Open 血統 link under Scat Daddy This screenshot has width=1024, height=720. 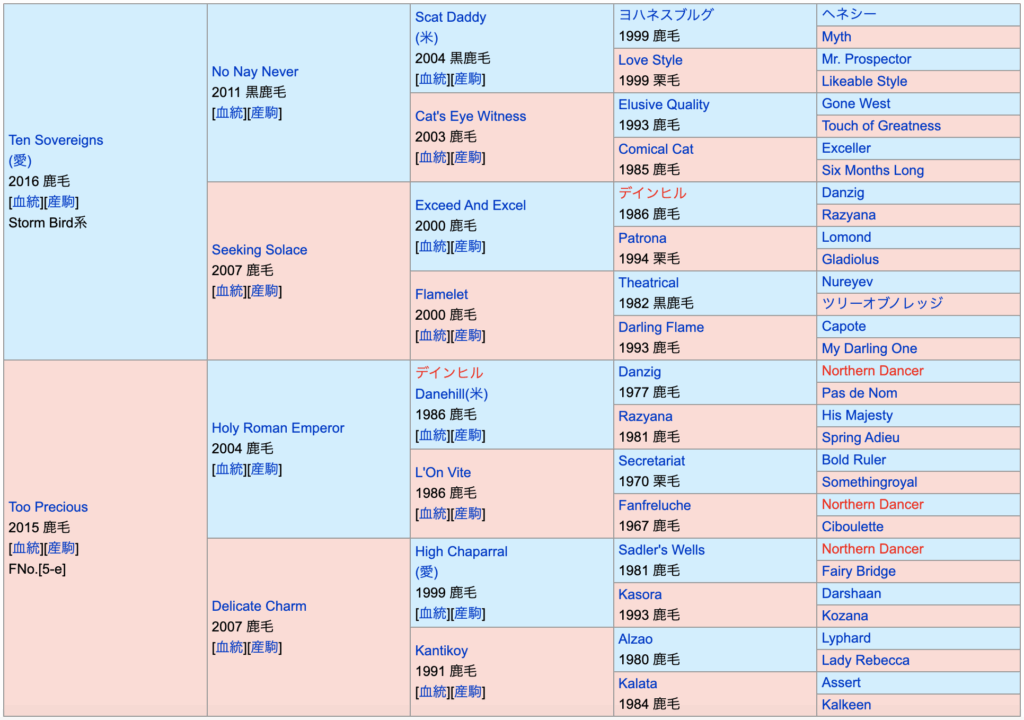(x=433, y=79)
